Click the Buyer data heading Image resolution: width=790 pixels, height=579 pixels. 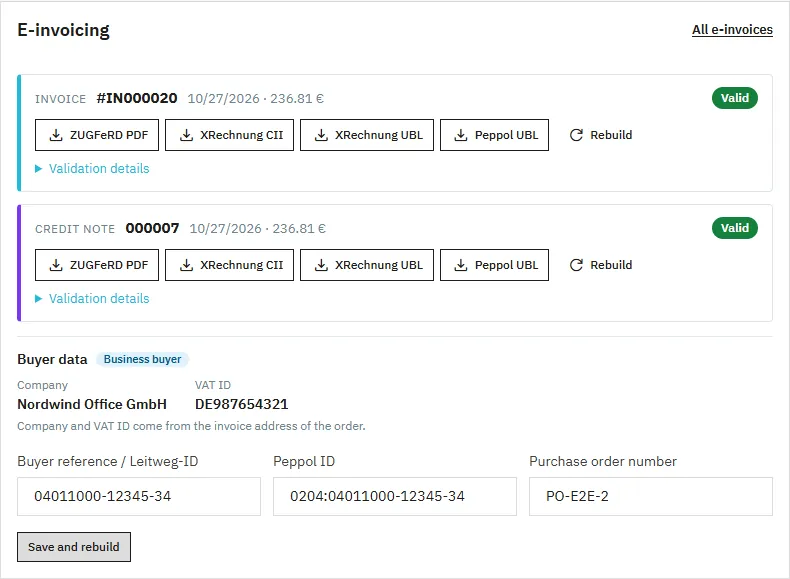52,359
